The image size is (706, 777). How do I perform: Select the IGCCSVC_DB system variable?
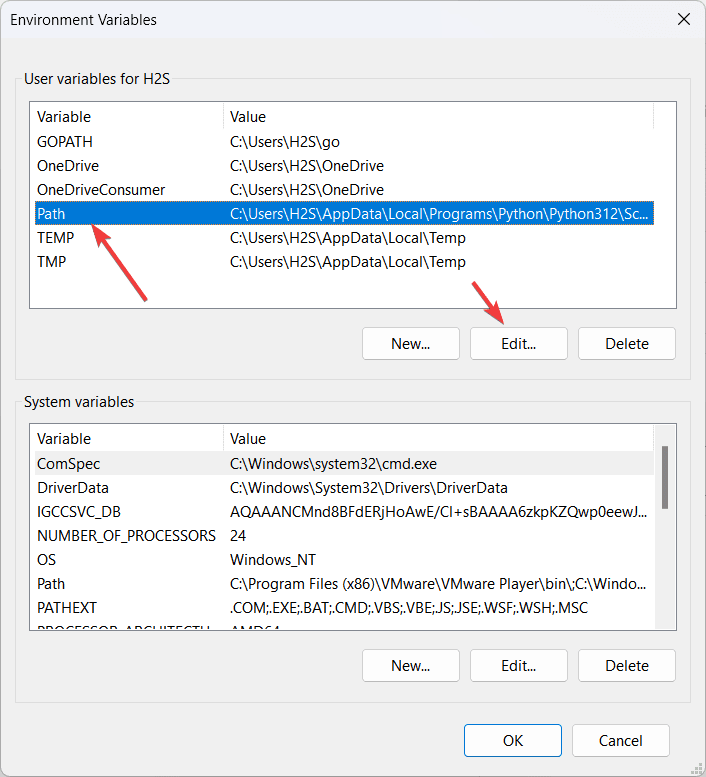tap(344, 511)
